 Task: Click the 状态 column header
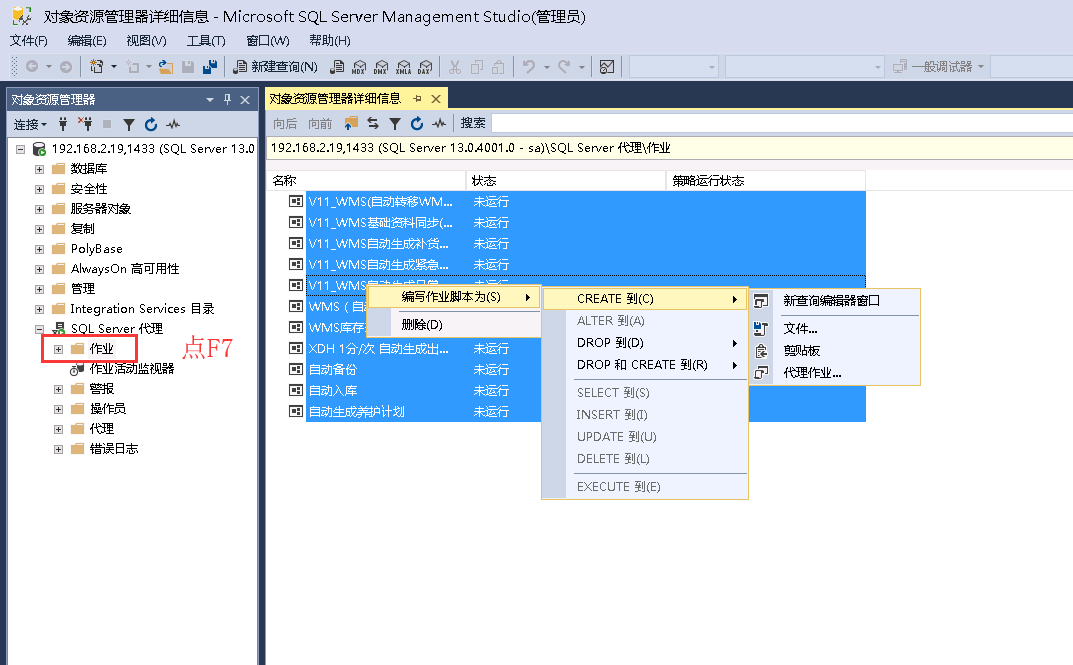coord(566,181)
